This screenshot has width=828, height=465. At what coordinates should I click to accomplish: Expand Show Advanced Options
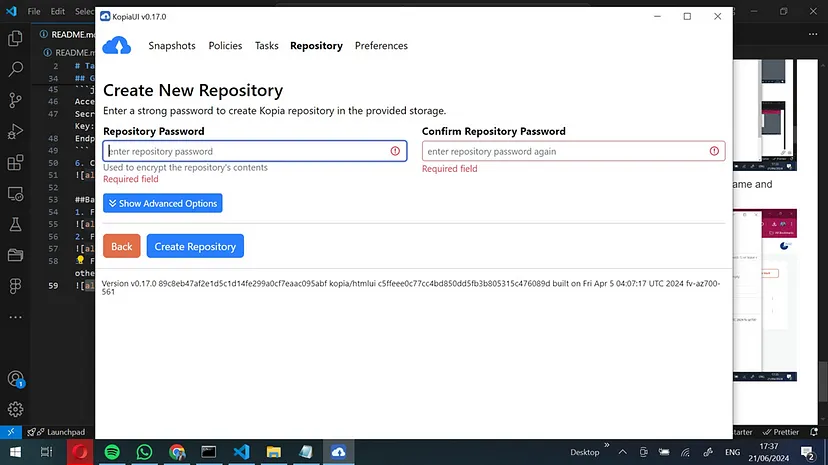click(x=162, y=203)
